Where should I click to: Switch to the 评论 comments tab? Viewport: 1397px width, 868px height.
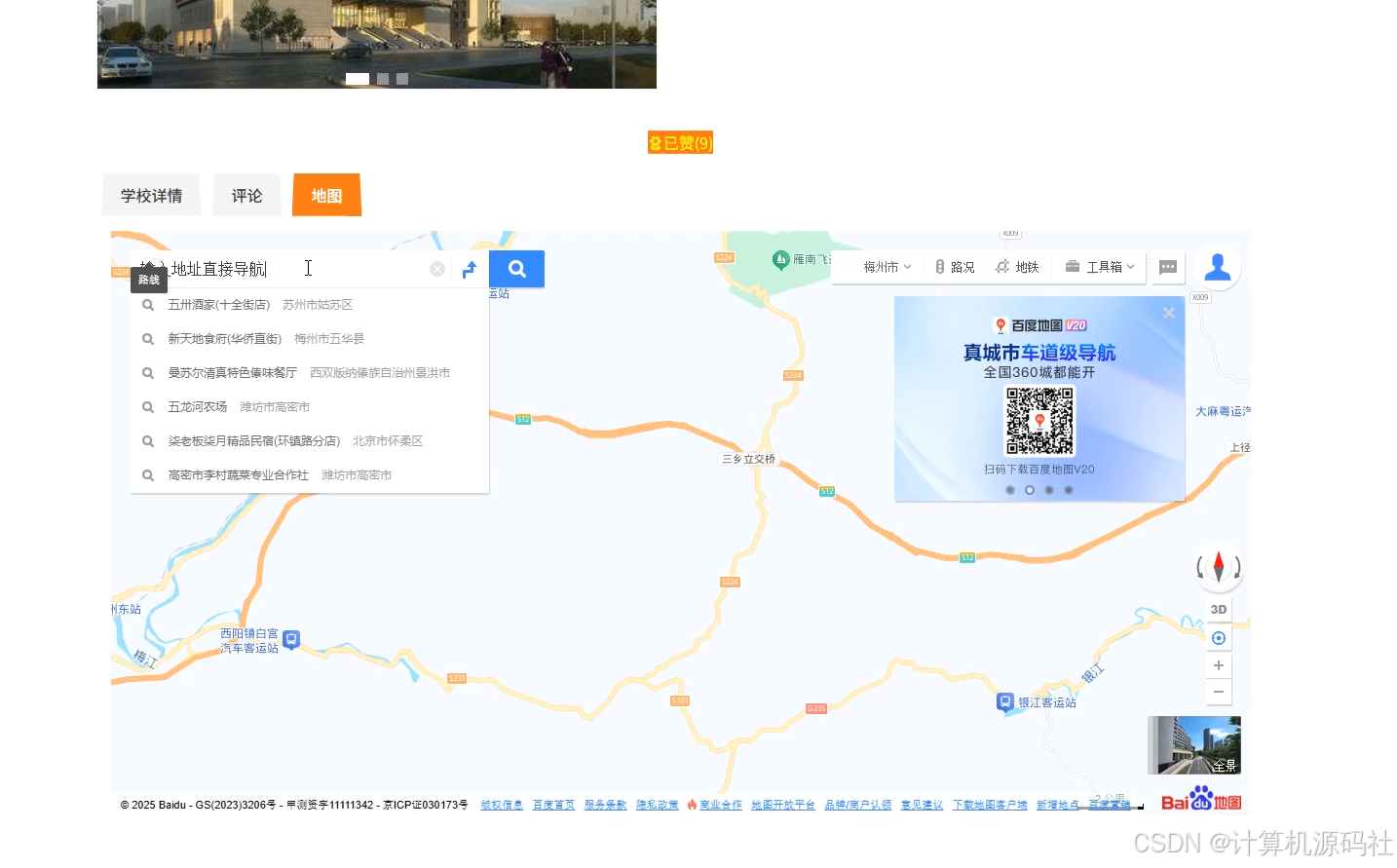[x=246, y=195]
